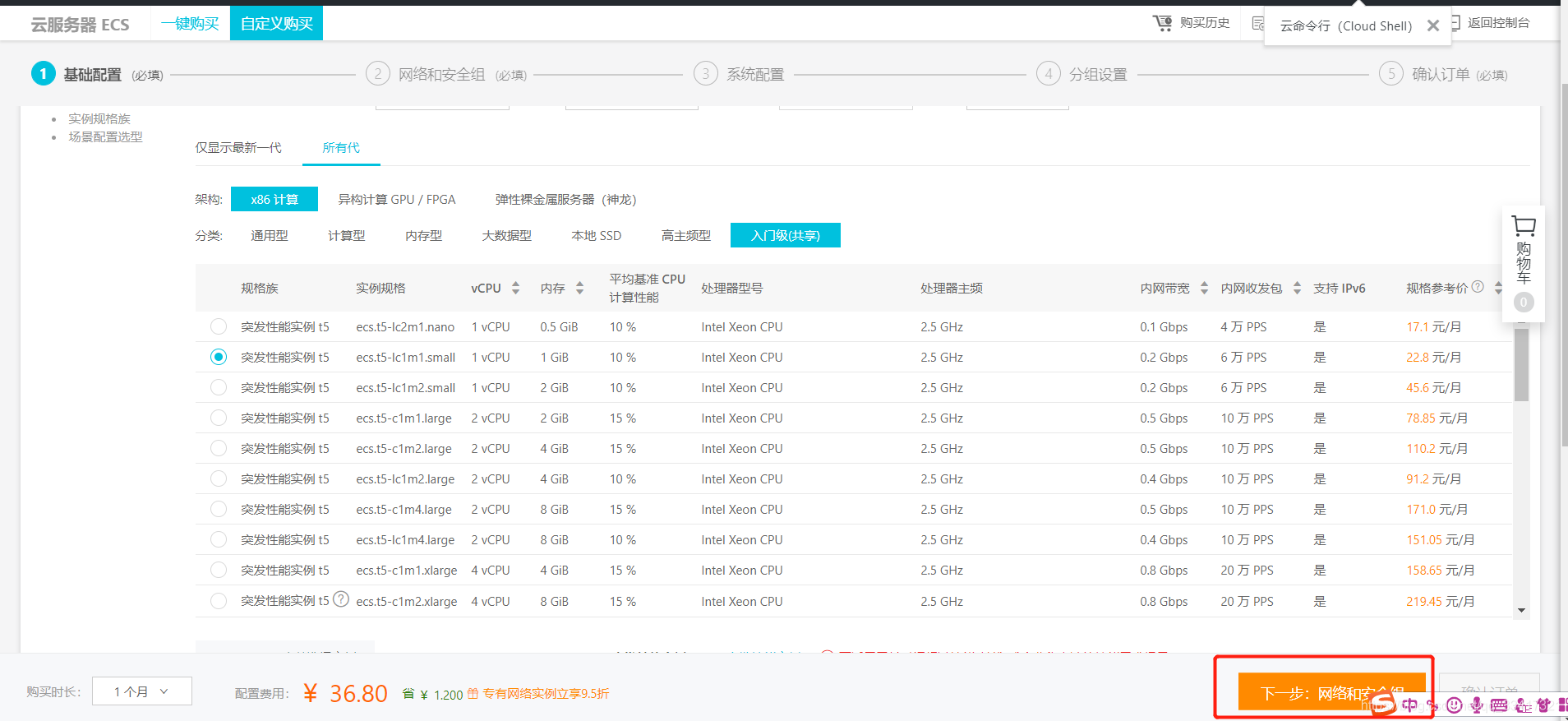Image resolution: width=1568 pixels, height=721 pixels.
Task: Close the Cloud Shell tooltip
Action: coord(1433,25)
